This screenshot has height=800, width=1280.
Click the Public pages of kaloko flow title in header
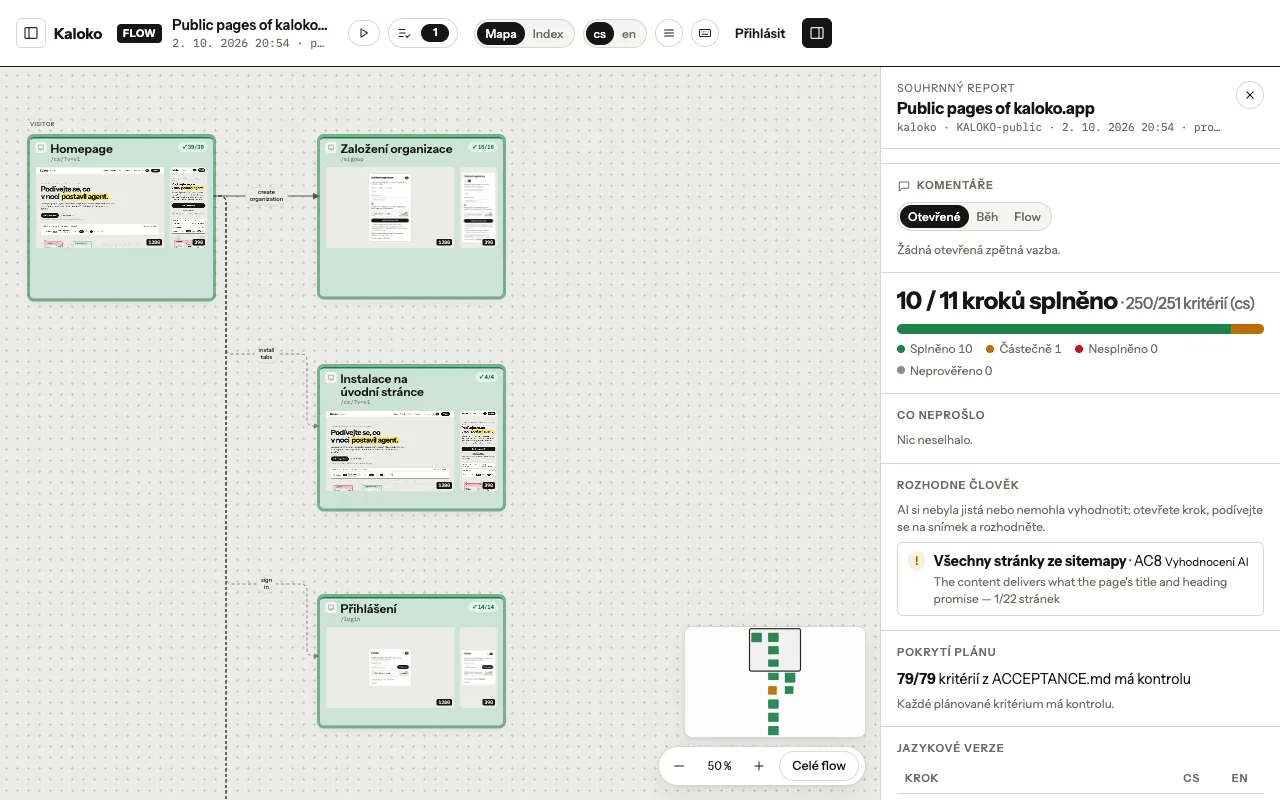(x=250, y=25)
